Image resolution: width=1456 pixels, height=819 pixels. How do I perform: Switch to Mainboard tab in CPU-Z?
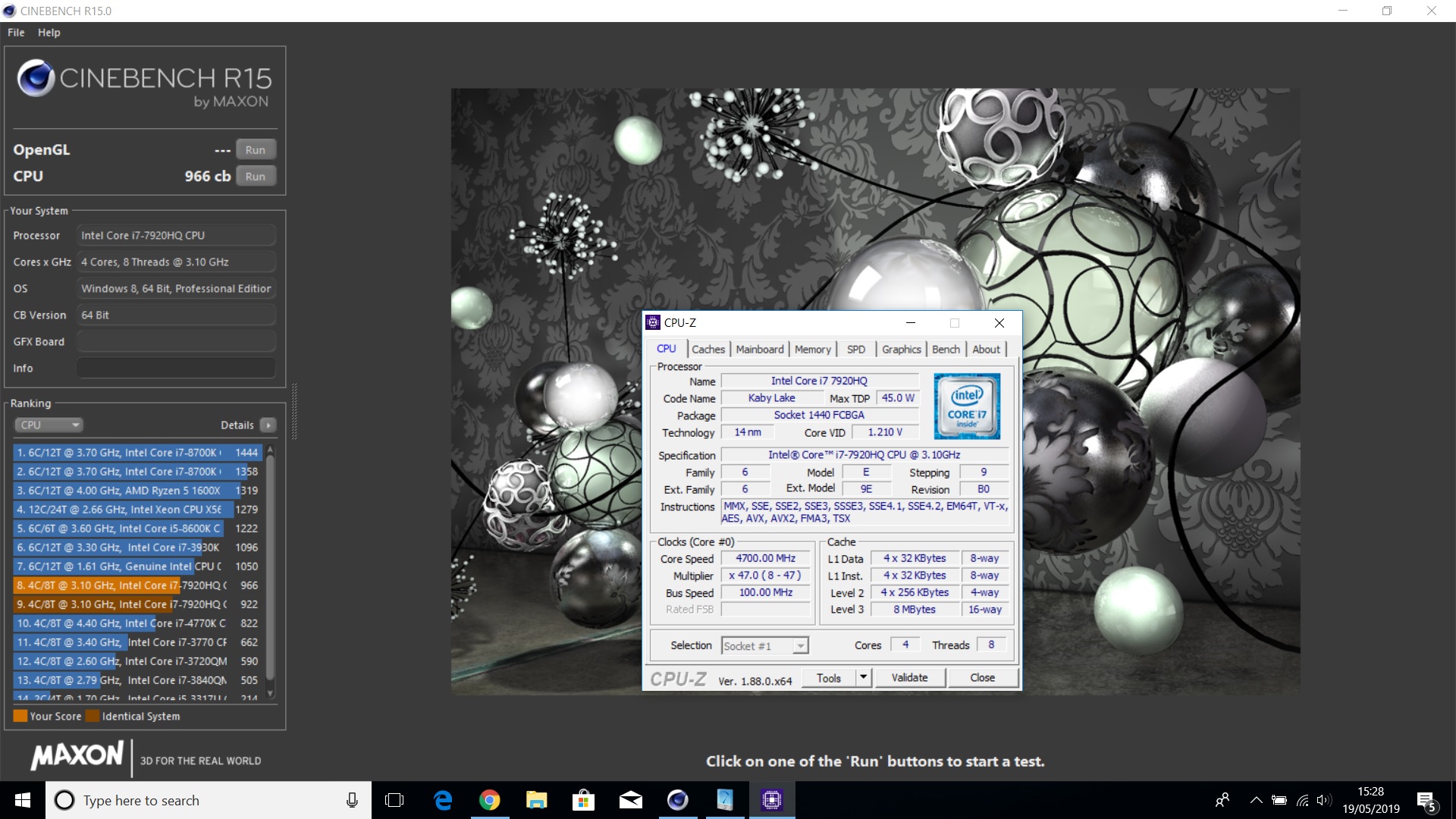point(760,350)
